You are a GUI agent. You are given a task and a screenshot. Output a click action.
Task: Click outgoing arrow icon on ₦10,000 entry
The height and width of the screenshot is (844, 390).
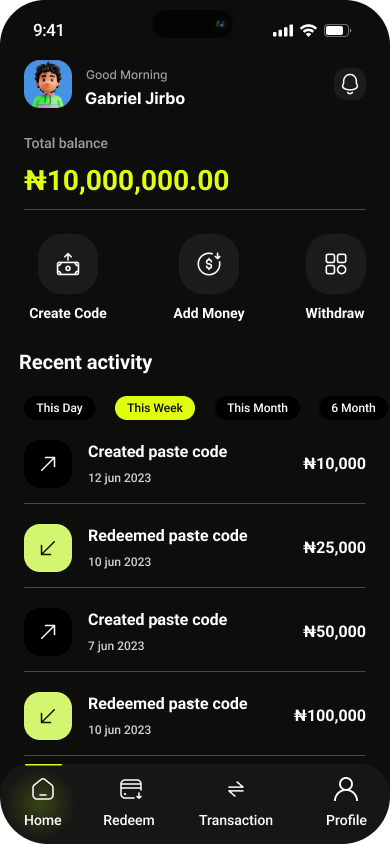(x=48, y=464)
